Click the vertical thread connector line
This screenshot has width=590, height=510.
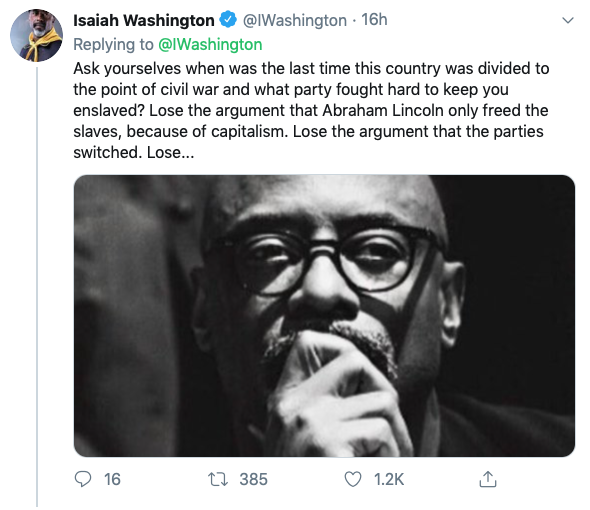point(37,287)
